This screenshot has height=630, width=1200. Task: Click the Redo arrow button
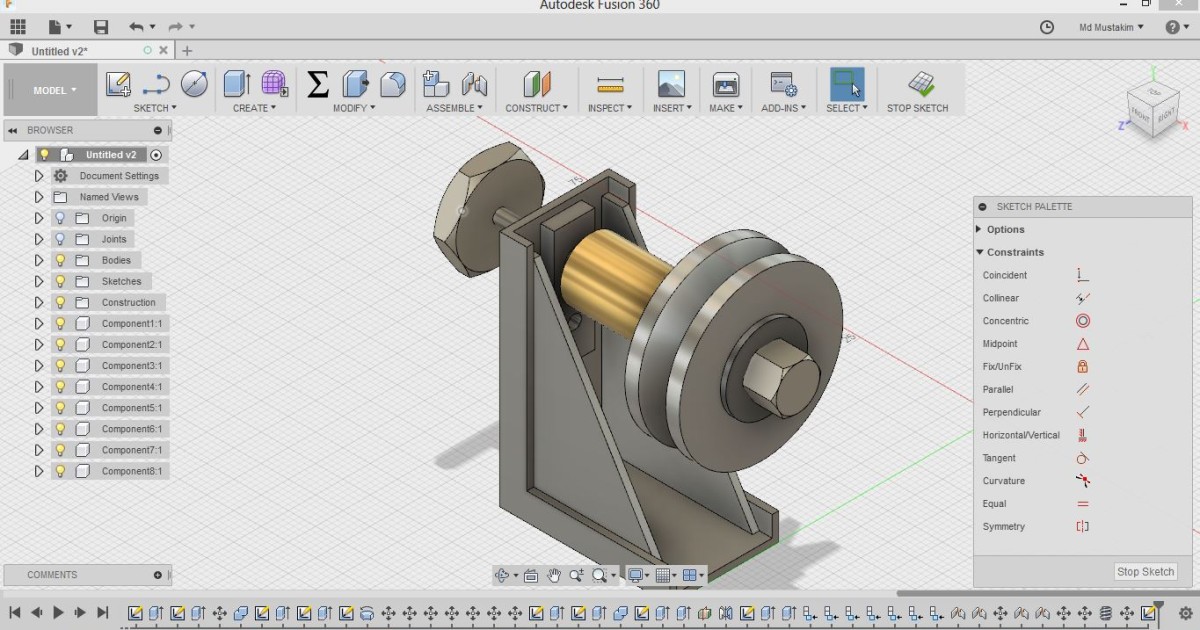[x=175, y=27]
